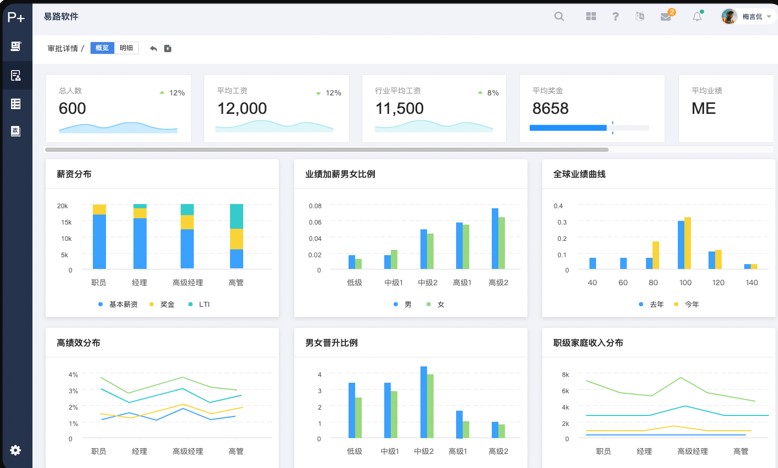This screenshot has width=778, height=468.
Task: Toggle 今年 legend in 全球业绩曲线 chart
Action: 685,304
